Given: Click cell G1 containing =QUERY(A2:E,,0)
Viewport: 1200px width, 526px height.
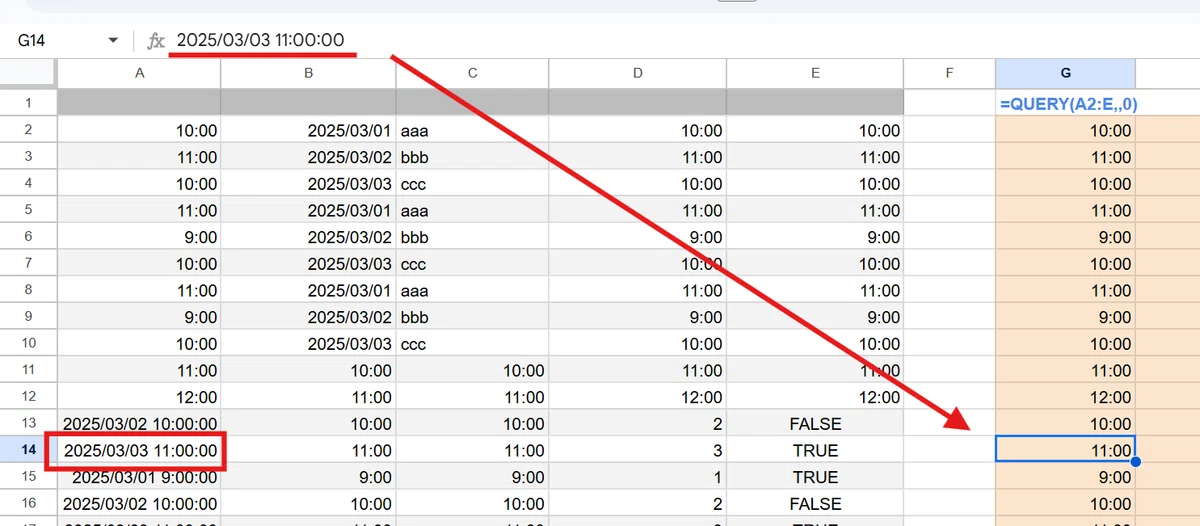Looking at the screenshot, I should 1065,103.
